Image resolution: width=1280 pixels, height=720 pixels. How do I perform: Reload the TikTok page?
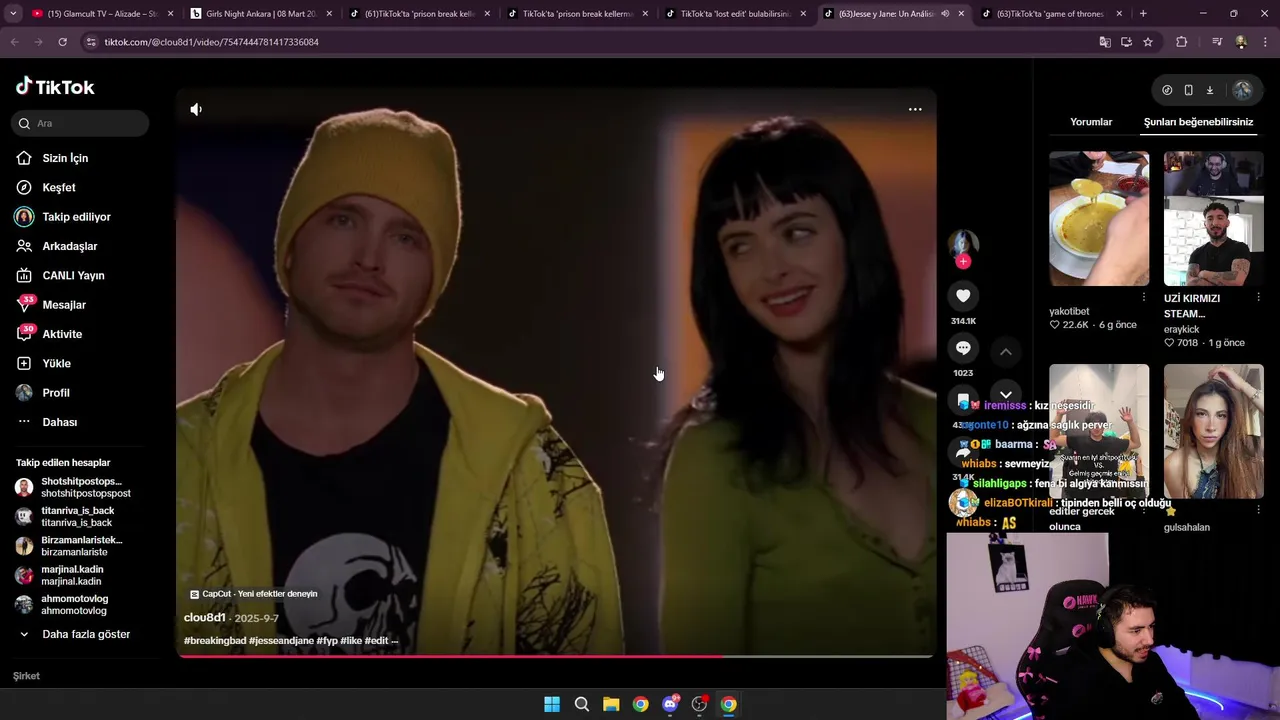[62, 42]
